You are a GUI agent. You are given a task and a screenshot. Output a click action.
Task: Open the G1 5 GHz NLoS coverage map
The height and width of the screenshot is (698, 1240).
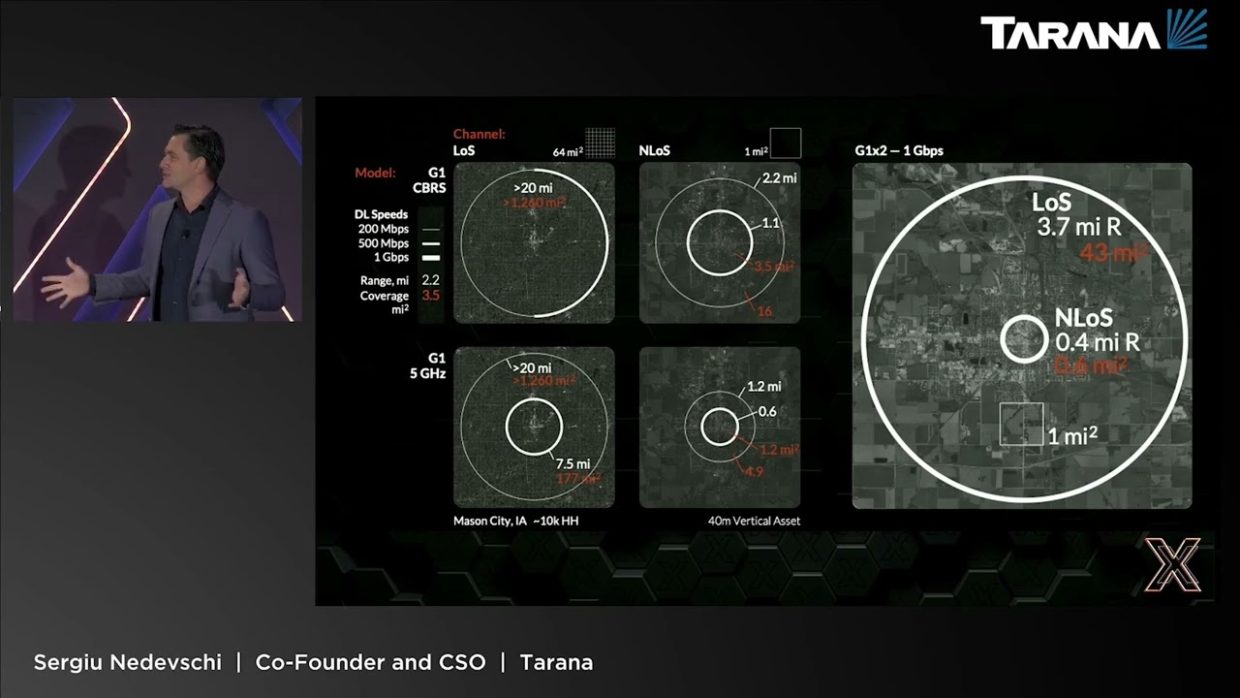719,427
